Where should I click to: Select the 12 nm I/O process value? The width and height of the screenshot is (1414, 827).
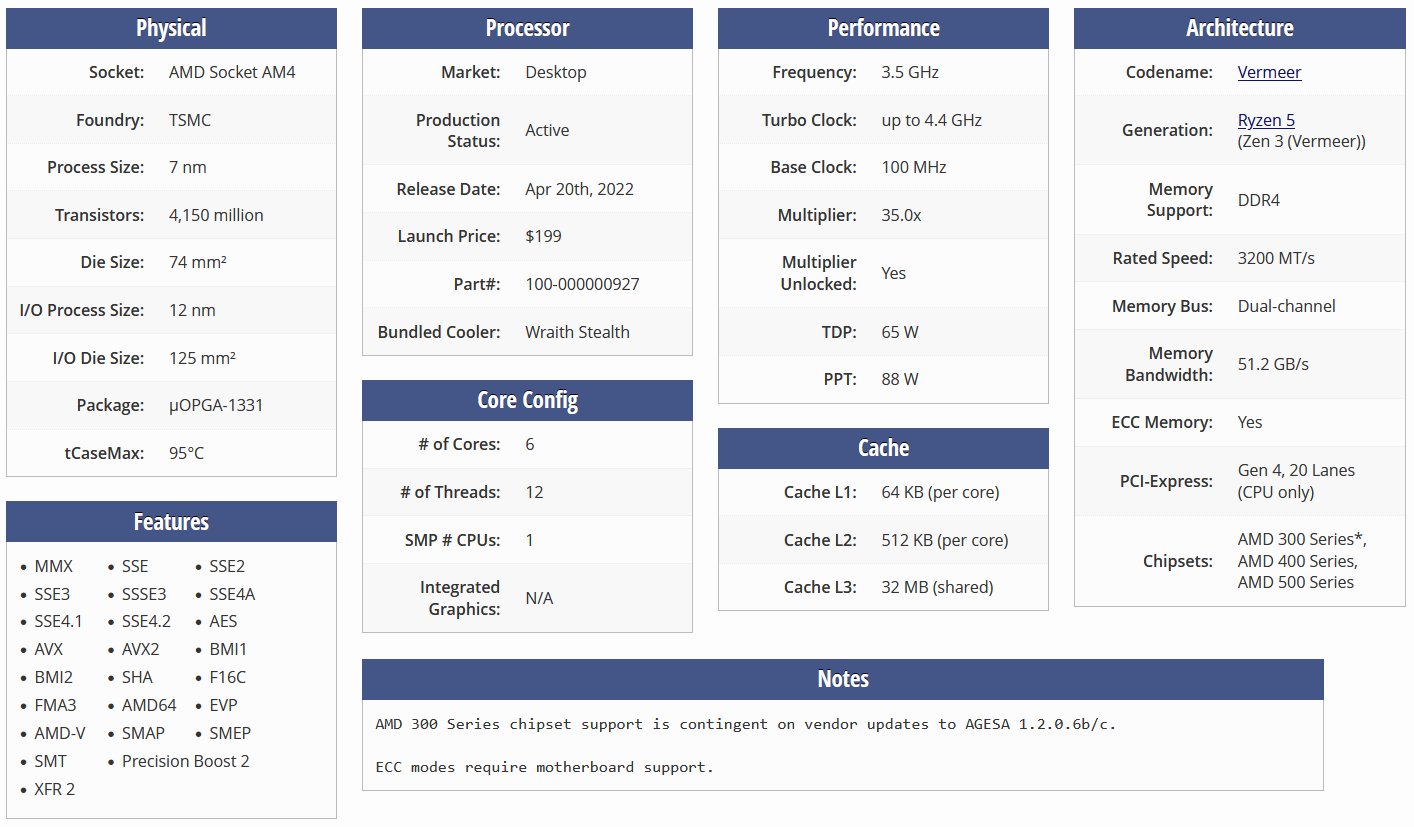(192, 310)
